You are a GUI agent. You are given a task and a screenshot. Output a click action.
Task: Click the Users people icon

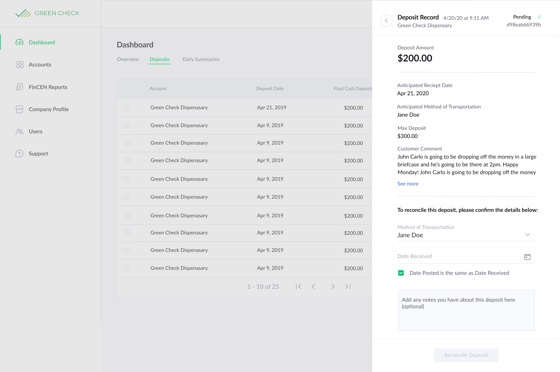[19, 131]
